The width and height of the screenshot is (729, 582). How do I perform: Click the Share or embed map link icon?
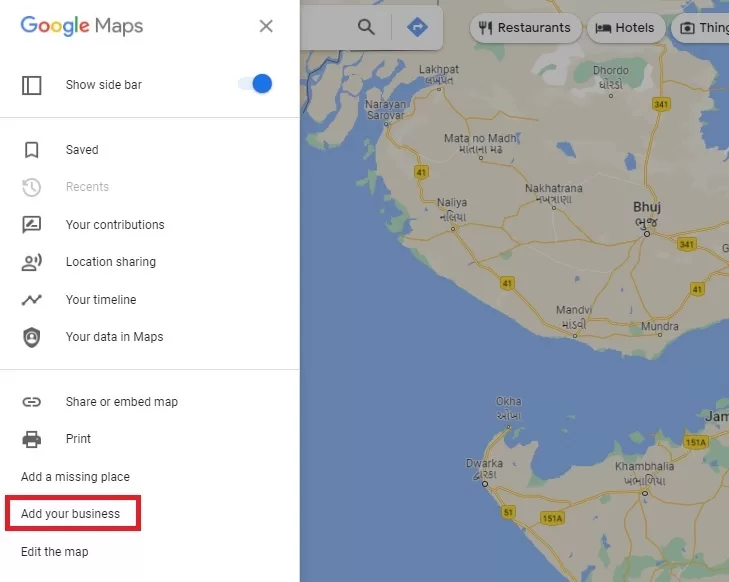click(32, 402)
